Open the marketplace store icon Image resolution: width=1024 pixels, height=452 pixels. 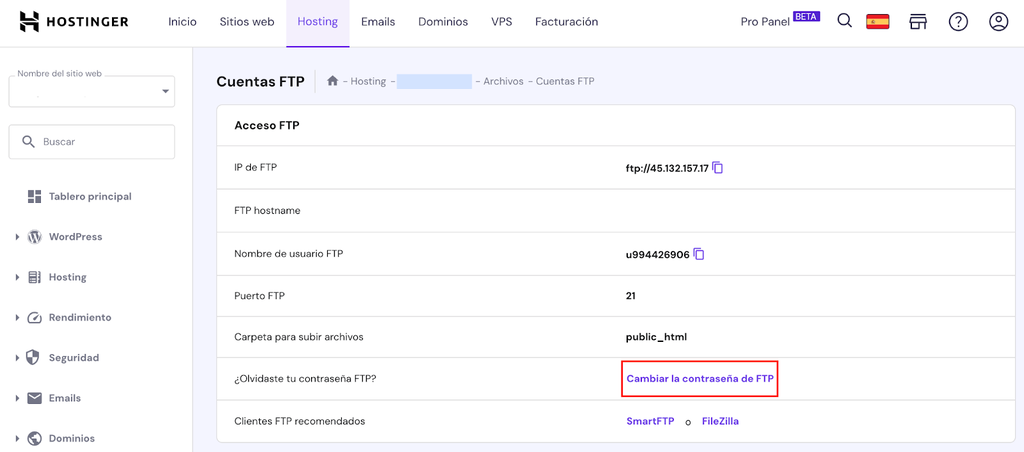pyautogui.click(x=918, y=21)
